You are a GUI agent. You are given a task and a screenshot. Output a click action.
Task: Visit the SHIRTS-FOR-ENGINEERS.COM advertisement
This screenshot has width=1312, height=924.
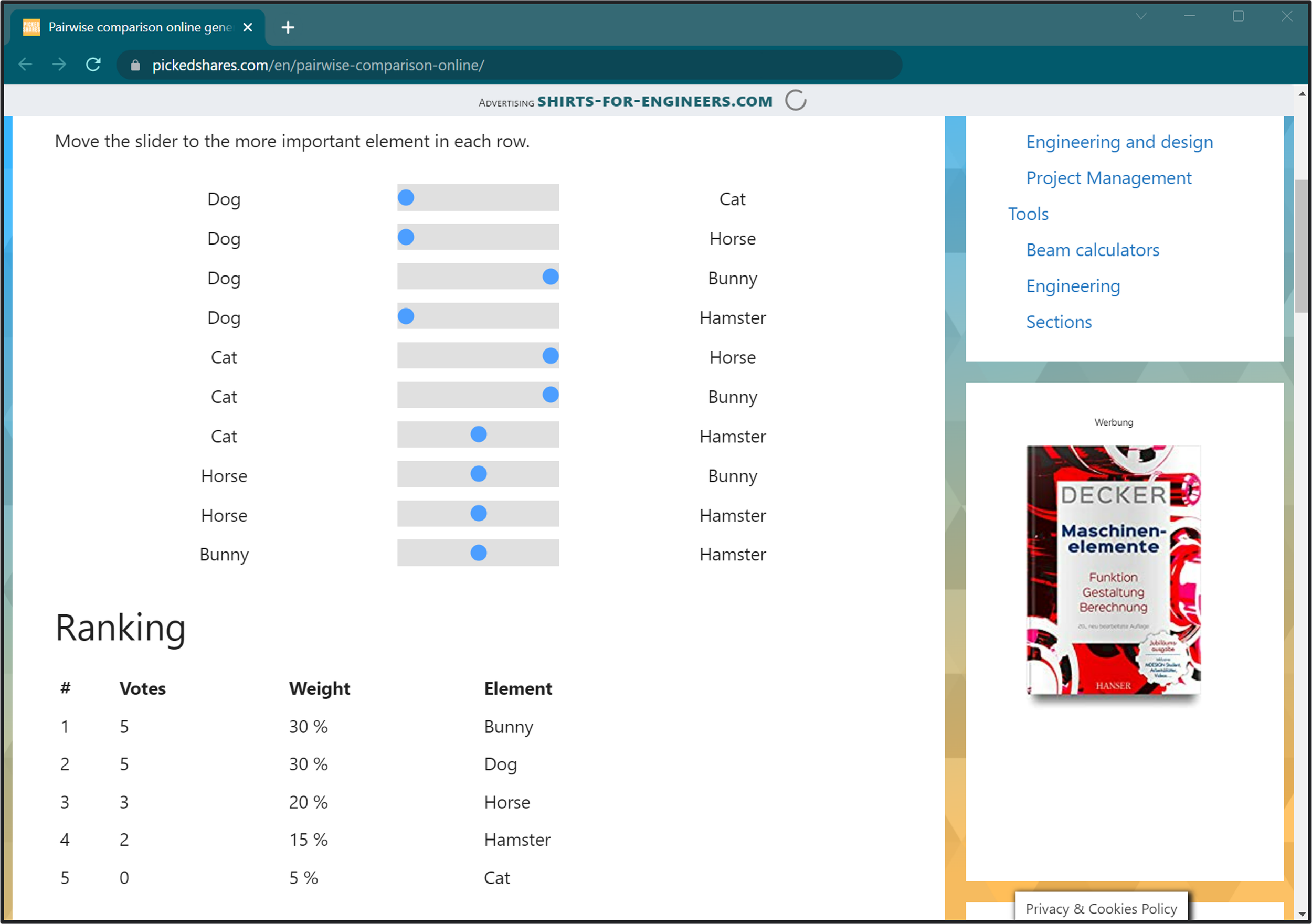tap(654, 101)
